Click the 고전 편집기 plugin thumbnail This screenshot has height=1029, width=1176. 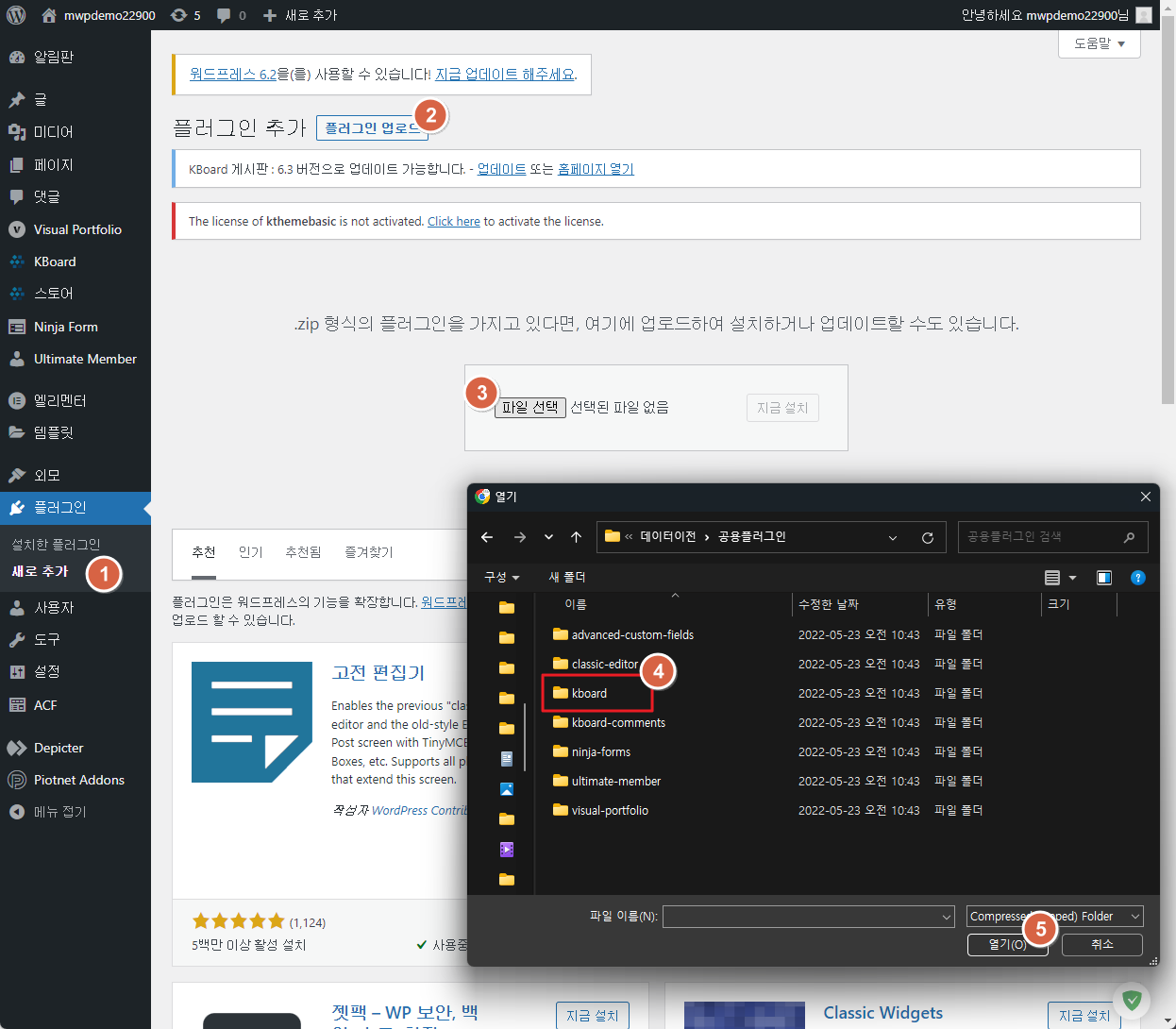[252, 722]
